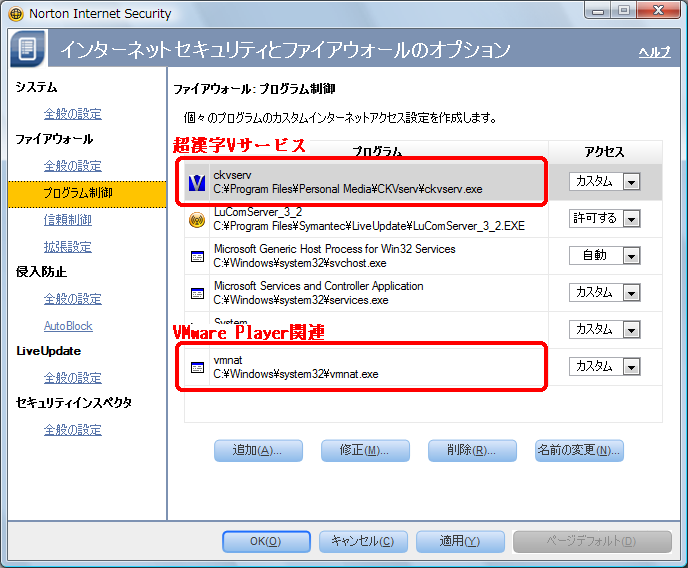Screen dimensions: 688x568
Task: Change access setting for vmnat
Action: coord(631,367)
